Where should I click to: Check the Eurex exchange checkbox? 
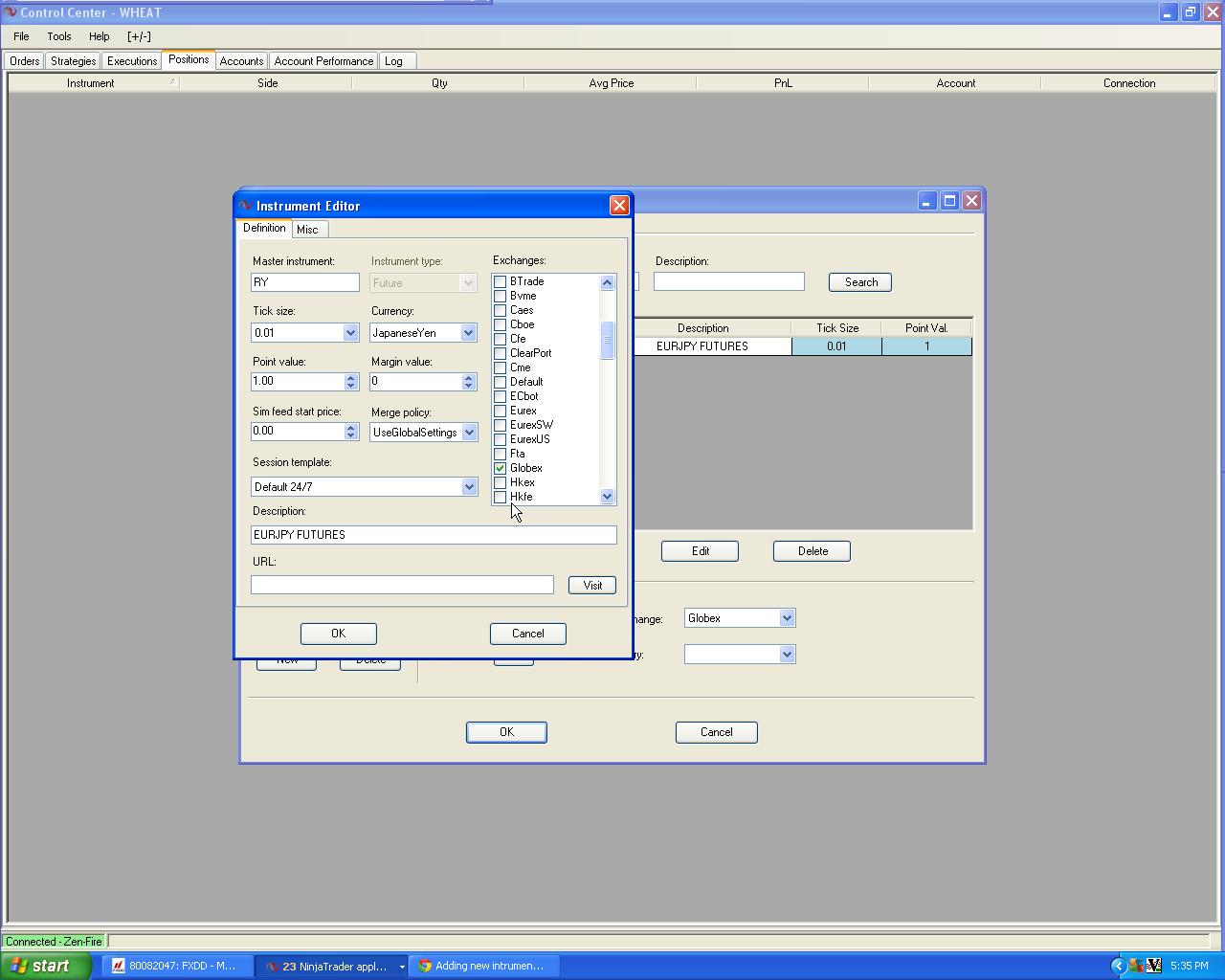click(x=500, y=411)
